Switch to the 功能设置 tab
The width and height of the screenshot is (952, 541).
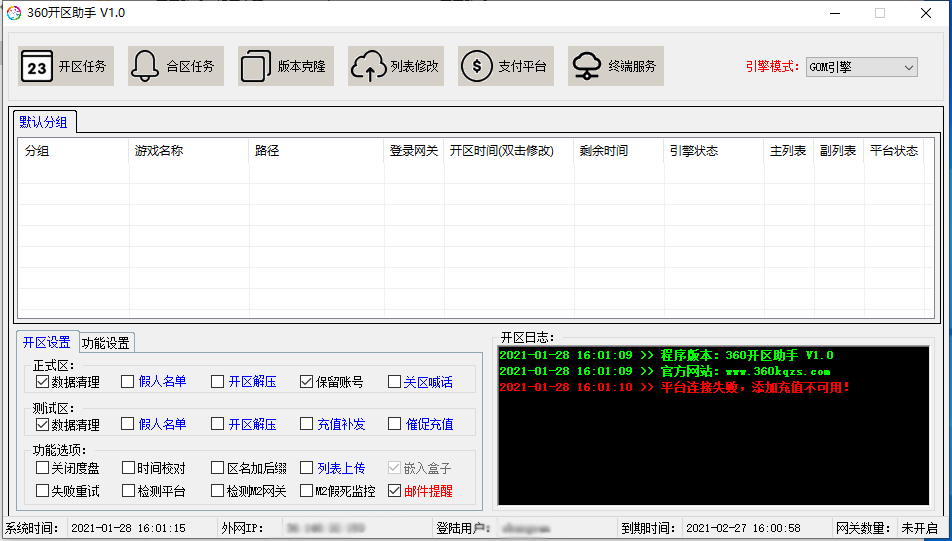point(106,343)
